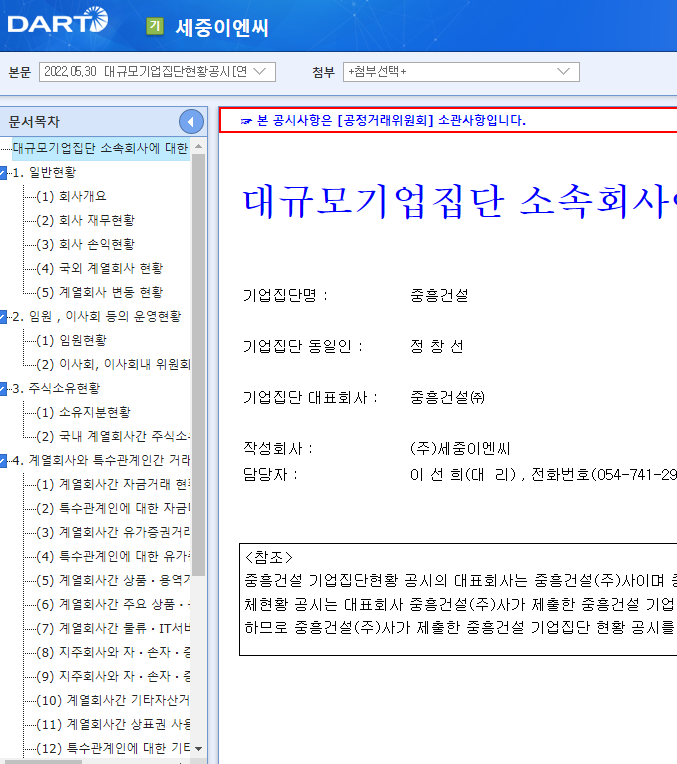Open (12) 특수관계인에 대한 기타 section
677x764 pixels.
coord(113,748)
